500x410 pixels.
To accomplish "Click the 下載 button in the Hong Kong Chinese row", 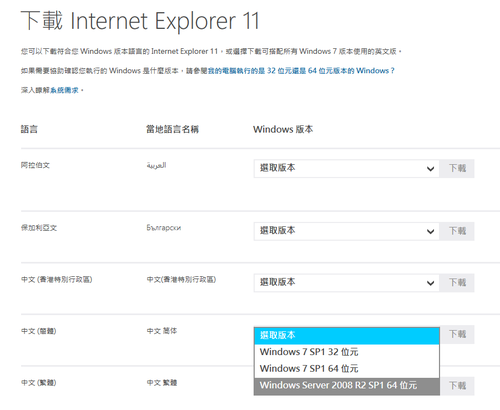I will tap(457, 283).
